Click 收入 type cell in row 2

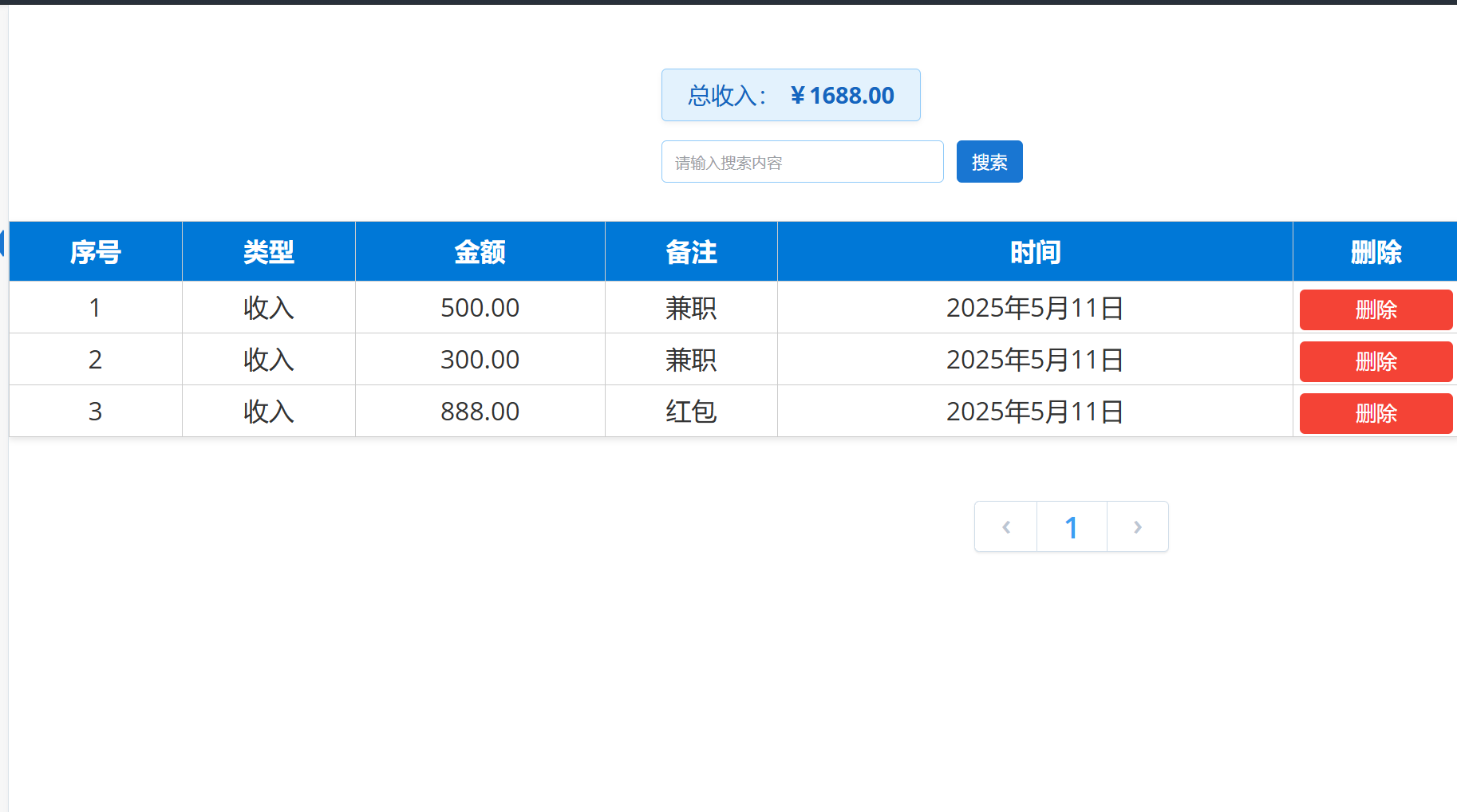(269, 359)
